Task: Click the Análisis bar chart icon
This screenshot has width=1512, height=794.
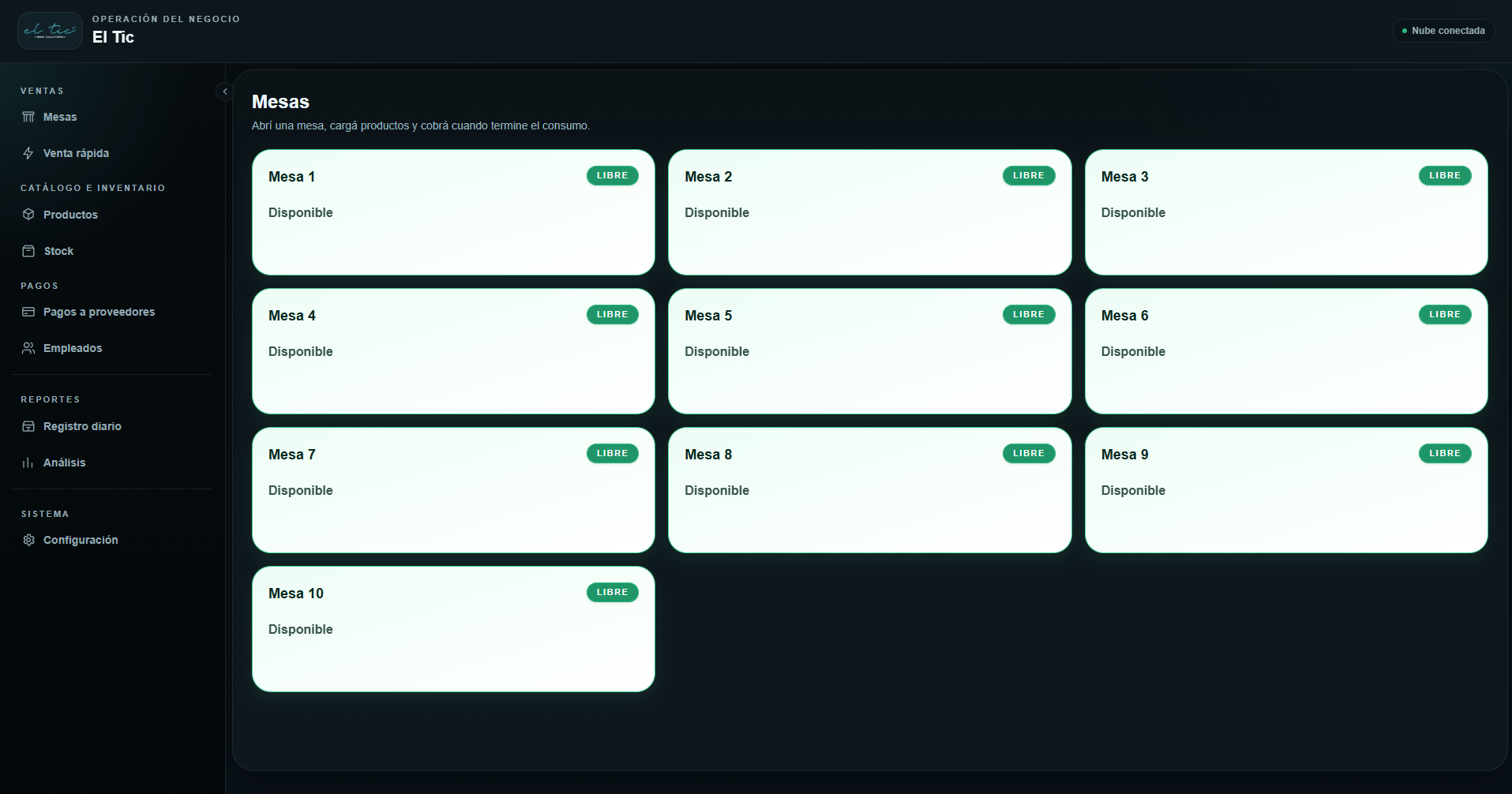Action: click(x=28, y=463)
